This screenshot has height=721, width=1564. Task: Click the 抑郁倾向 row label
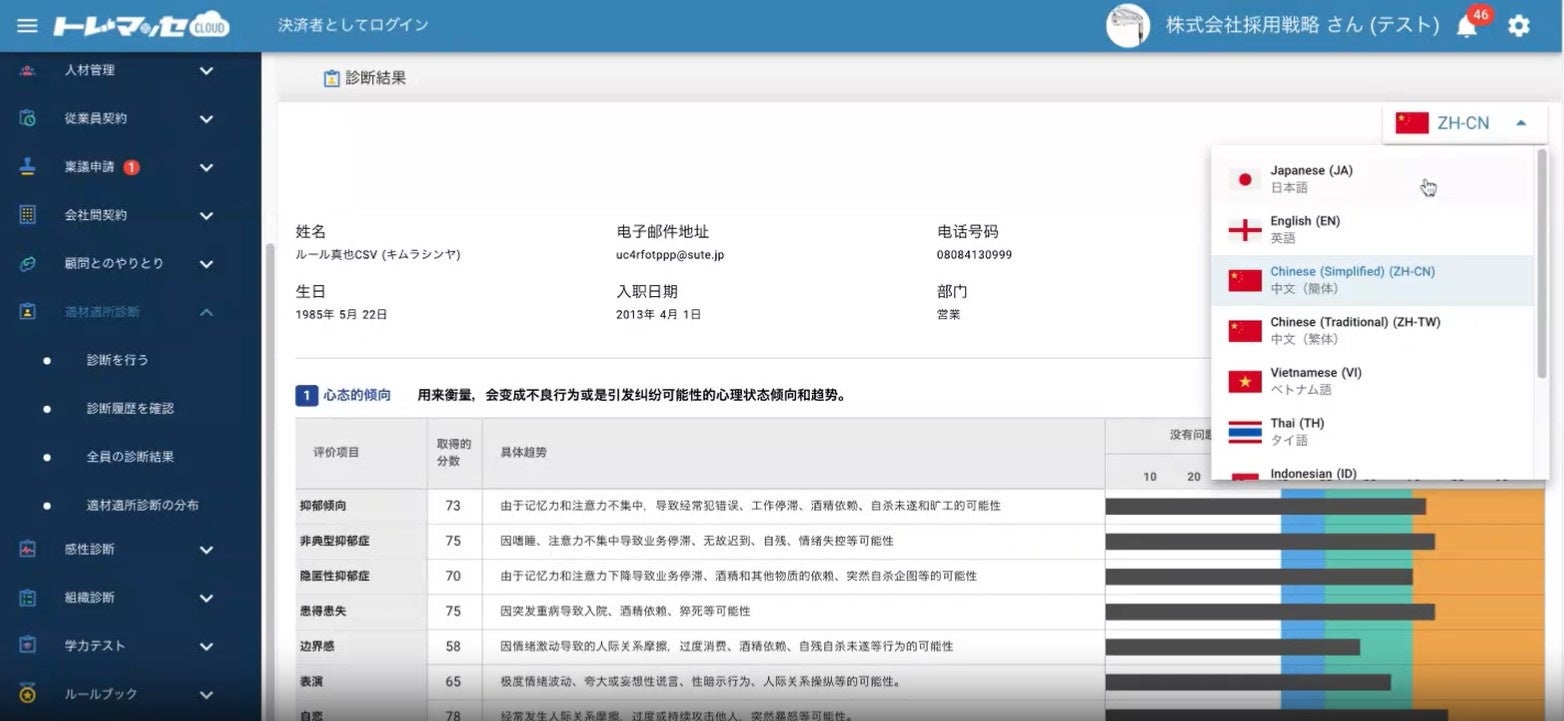(321, 506)
